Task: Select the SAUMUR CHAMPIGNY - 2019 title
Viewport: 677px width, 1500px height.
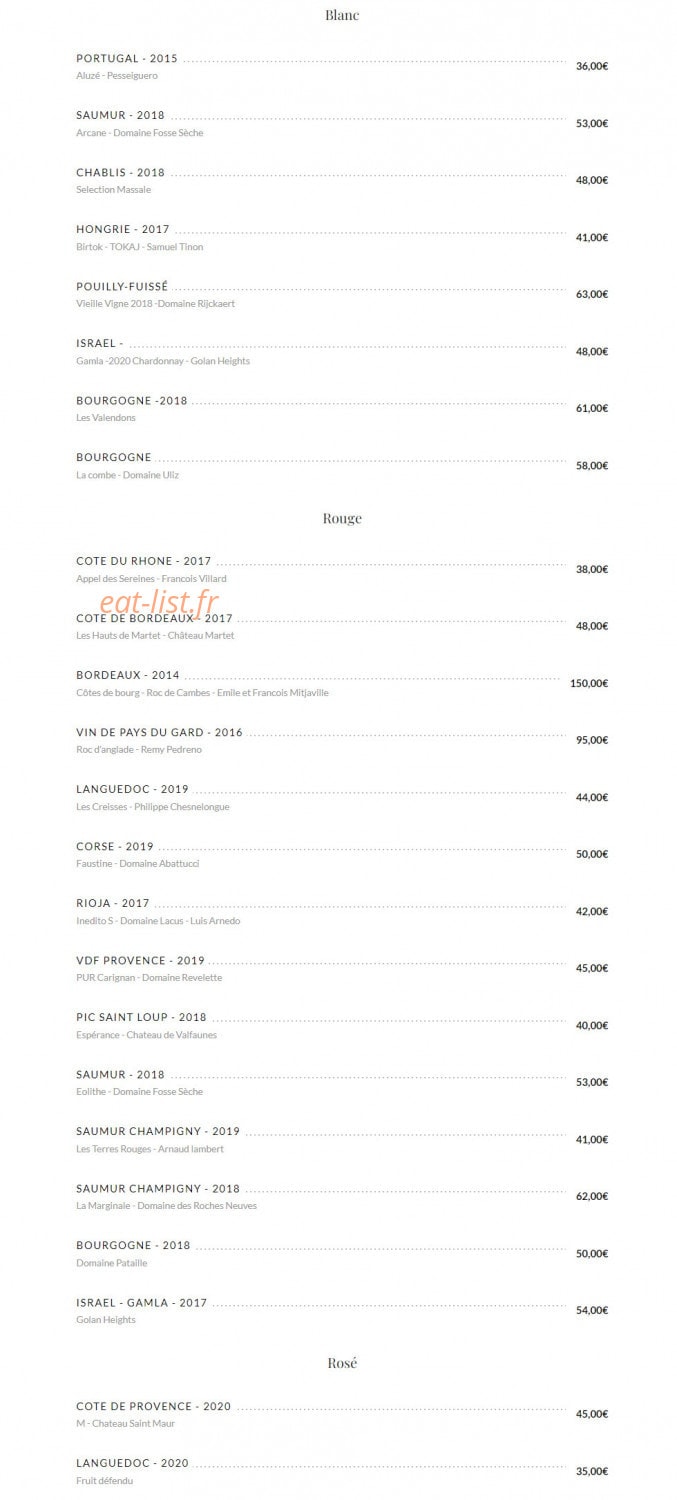Action: pyautogui.click(x=158, y=1132)
